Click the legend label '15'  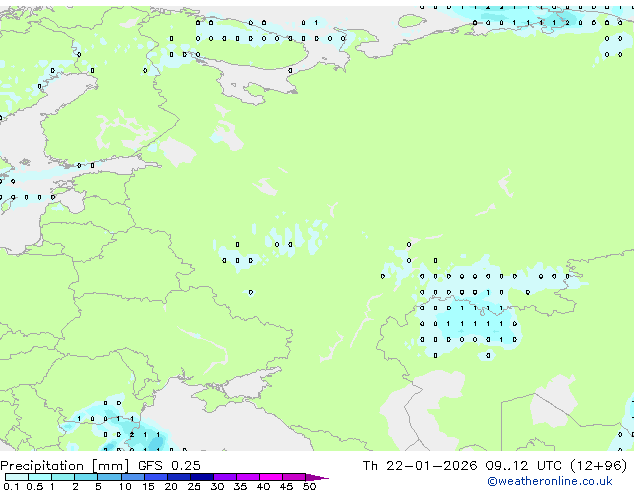(x=148, y=486)
